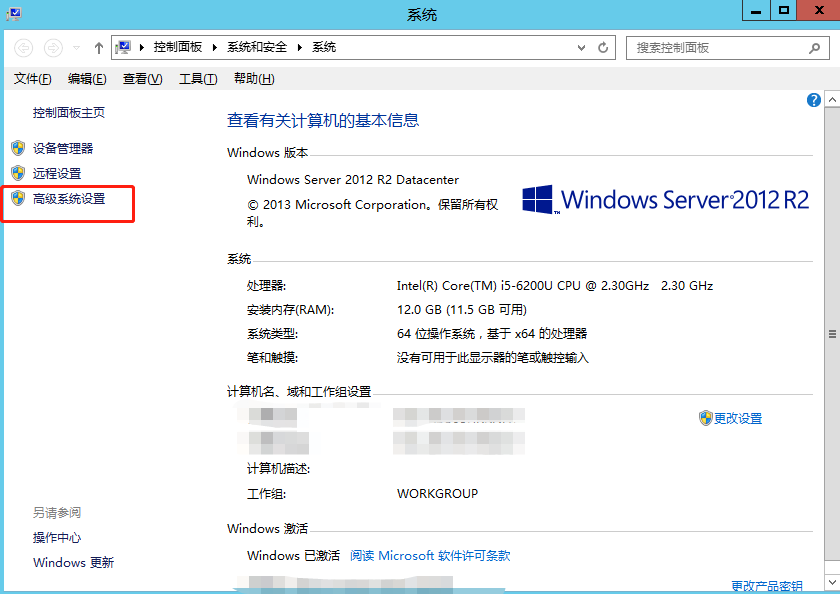Go up one level with the up arrow
This screenshot has height=594, width=840.
99,48
